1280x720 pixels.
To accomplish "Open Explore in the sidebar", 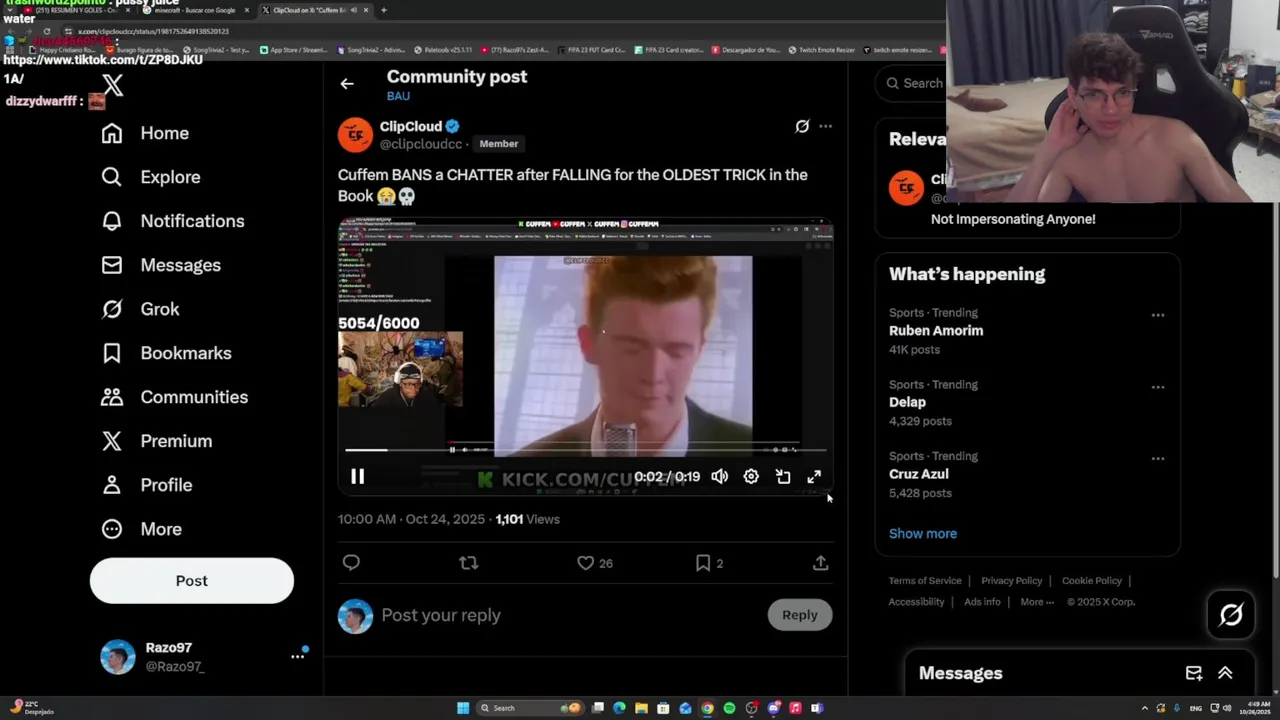I will tap(151, 177).
